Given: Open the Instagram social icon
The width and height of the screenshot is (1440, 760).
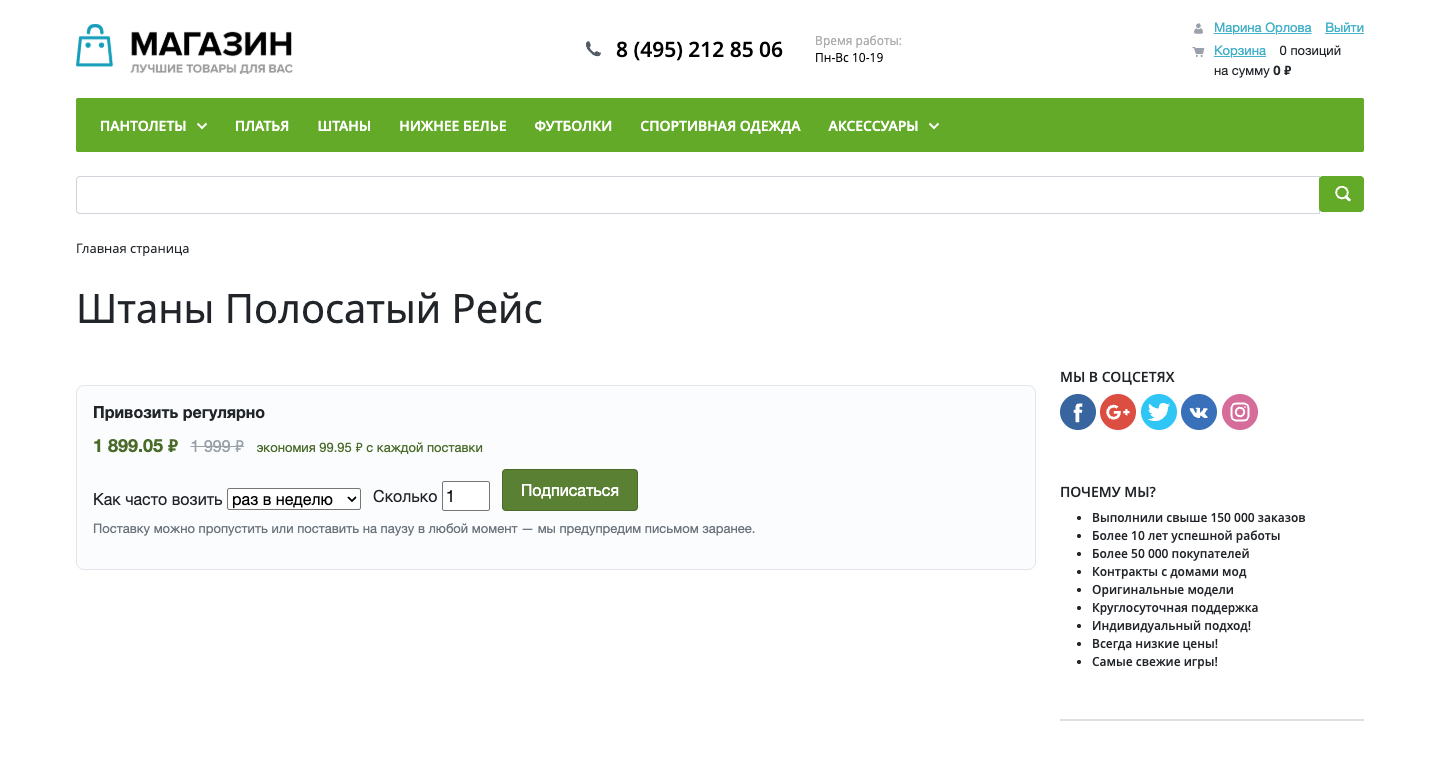Looking at the screenshot, I should (x=1240, y=412).
